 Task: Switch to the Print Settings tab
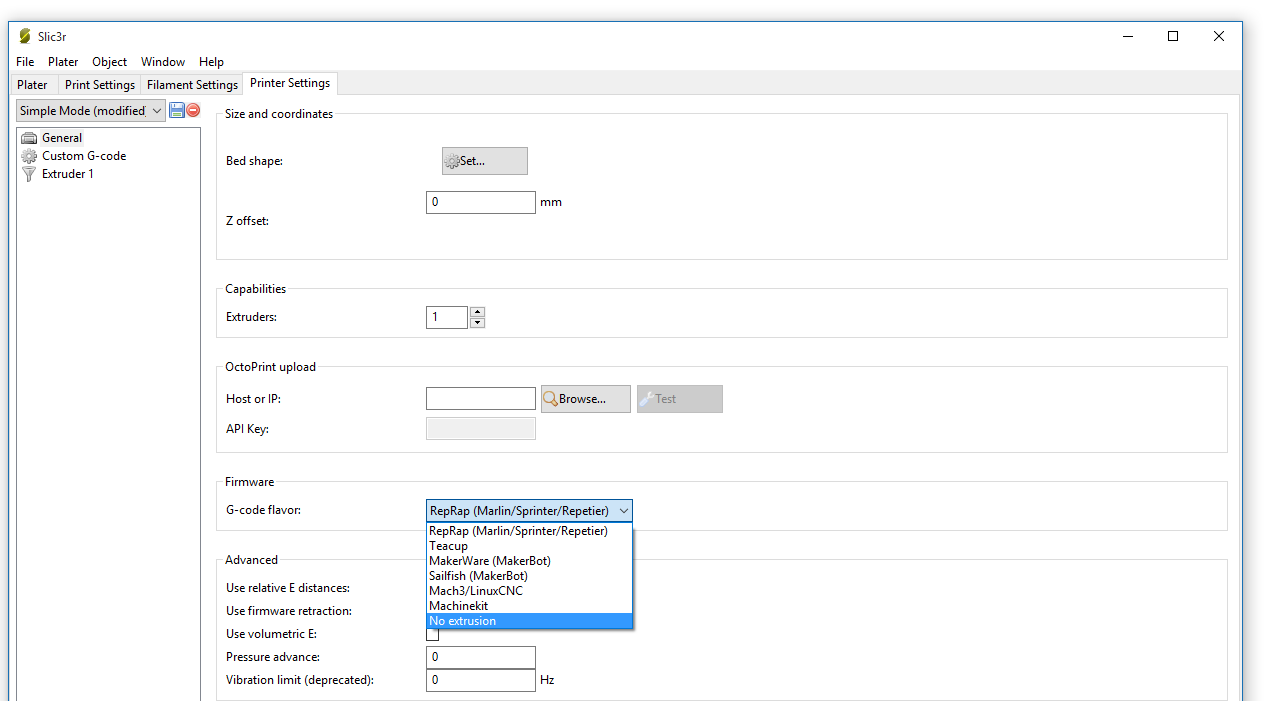point(100,85)
